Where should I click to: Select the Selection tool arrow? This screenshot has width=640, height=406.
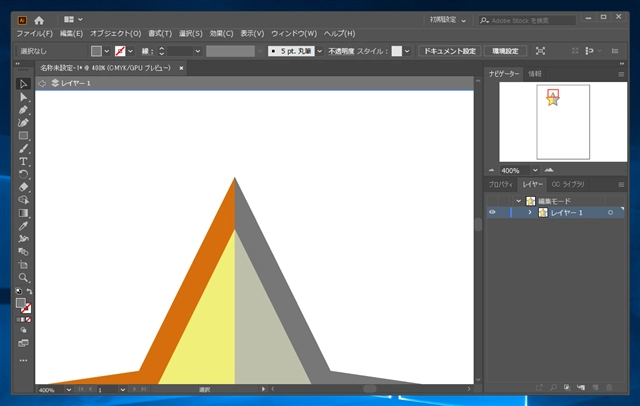(x=23, y=84)
